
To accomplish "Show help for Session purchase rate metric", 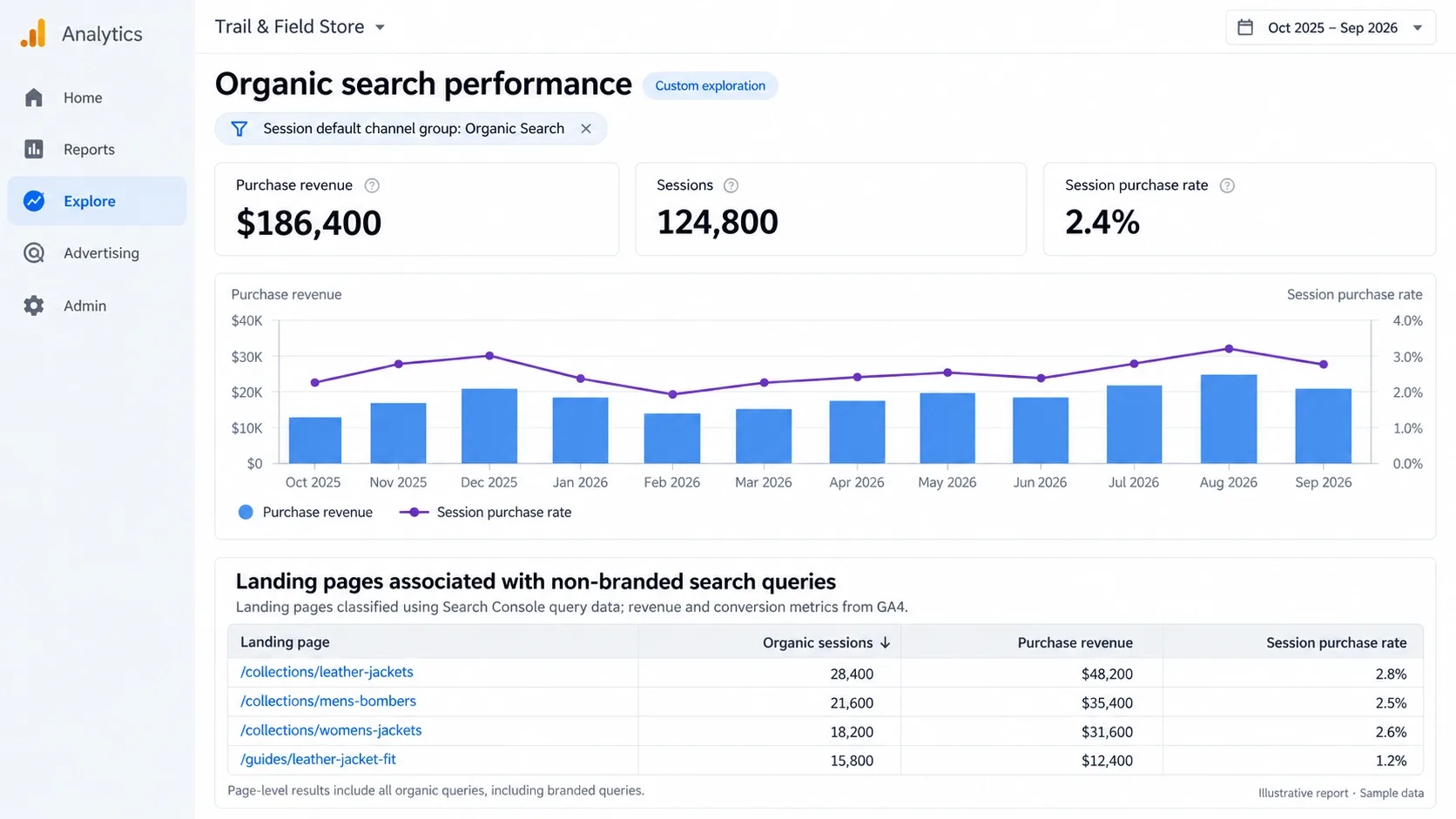I will (1227, 185).
